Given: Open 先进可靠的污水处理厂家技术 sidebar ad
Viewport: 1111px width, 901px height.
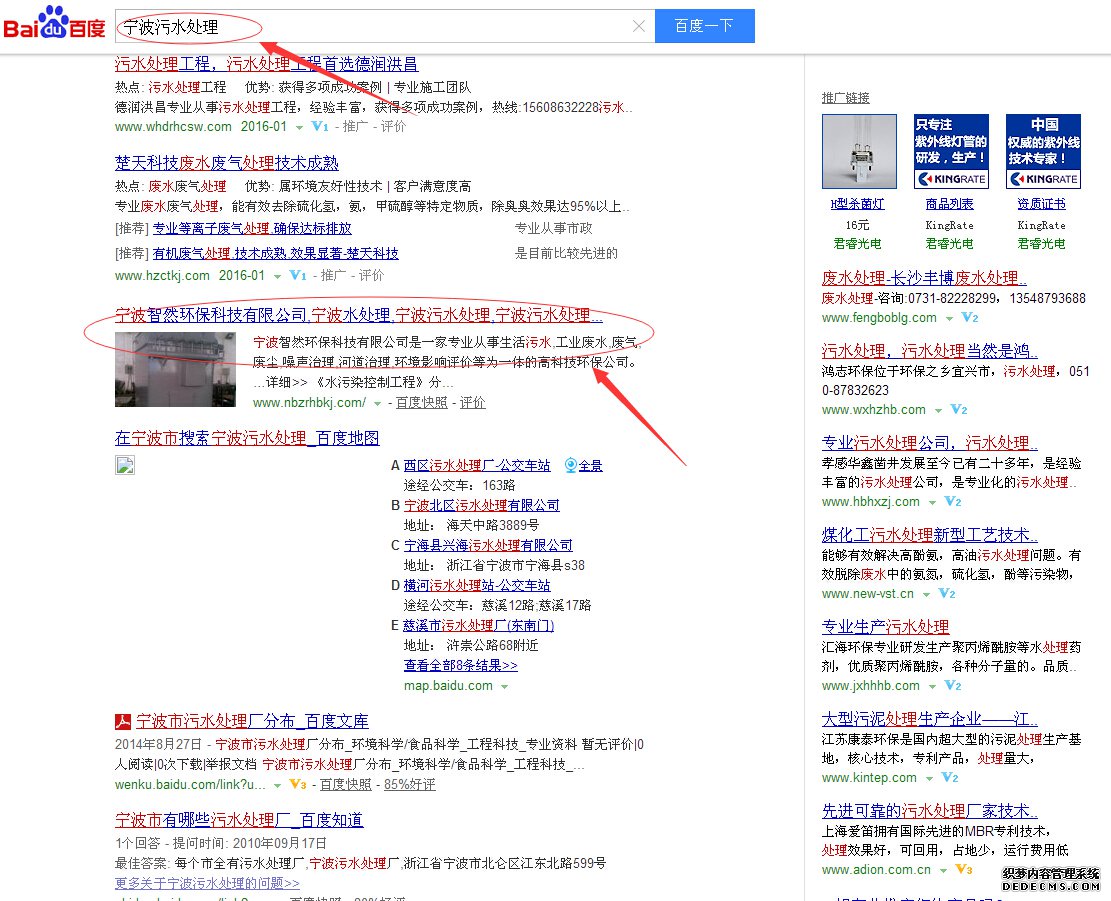Looking at the screenshot, I should [930, 811].
